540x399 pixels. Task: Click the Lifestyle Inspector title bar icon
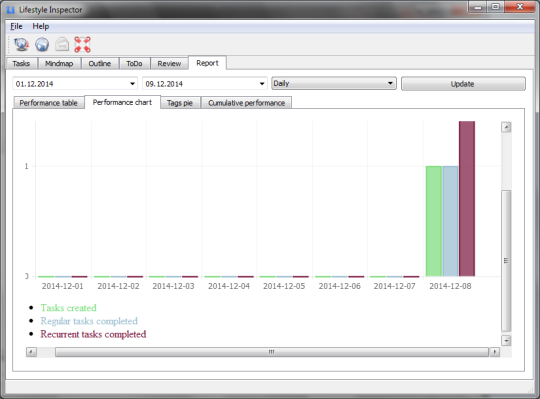(11, 10)
